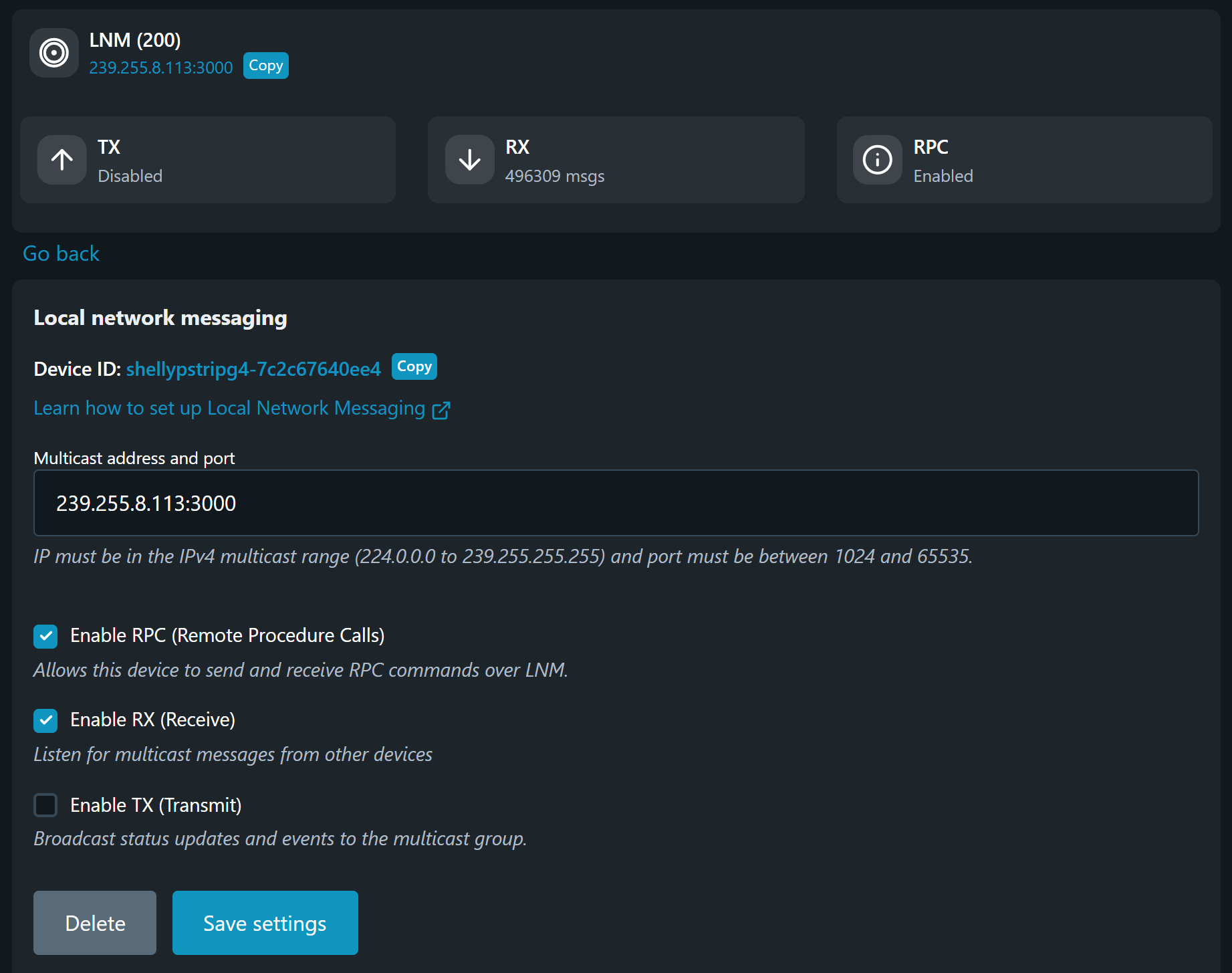Viewport: 1232px width, 973px height.
Task: Click the TX upward arrow icon
Action: (x=62, y=160)
